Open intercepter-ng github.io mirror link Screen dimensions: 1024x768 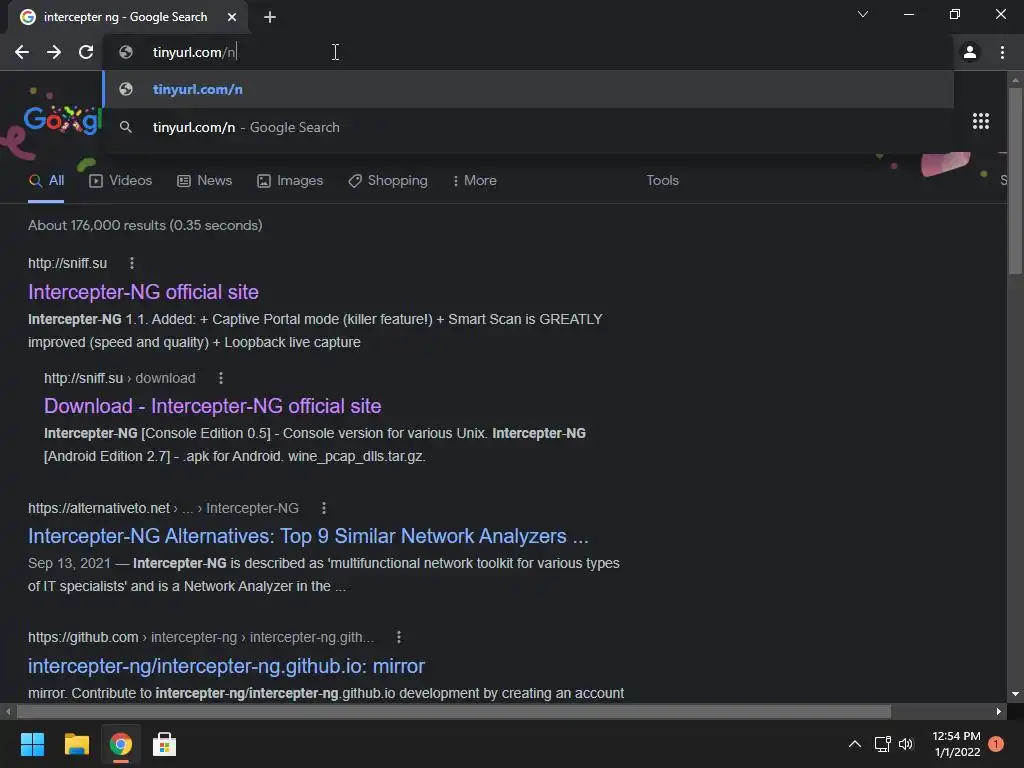point(226,666)
